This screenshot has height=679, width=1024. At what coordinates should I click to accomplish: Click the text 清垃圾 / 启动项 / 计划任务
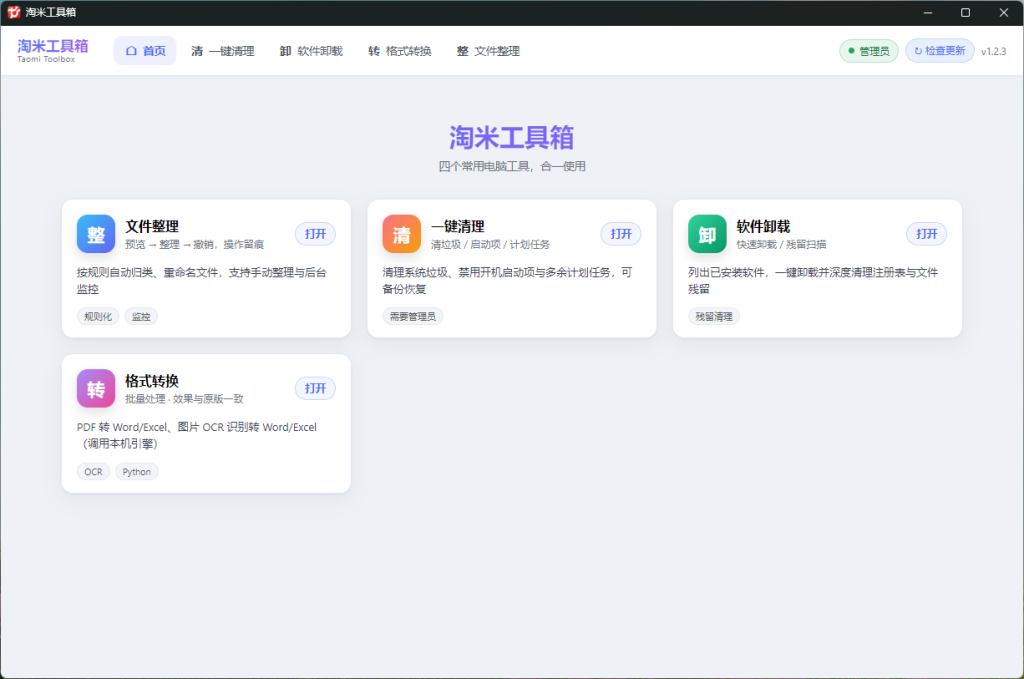pos(490,244)
